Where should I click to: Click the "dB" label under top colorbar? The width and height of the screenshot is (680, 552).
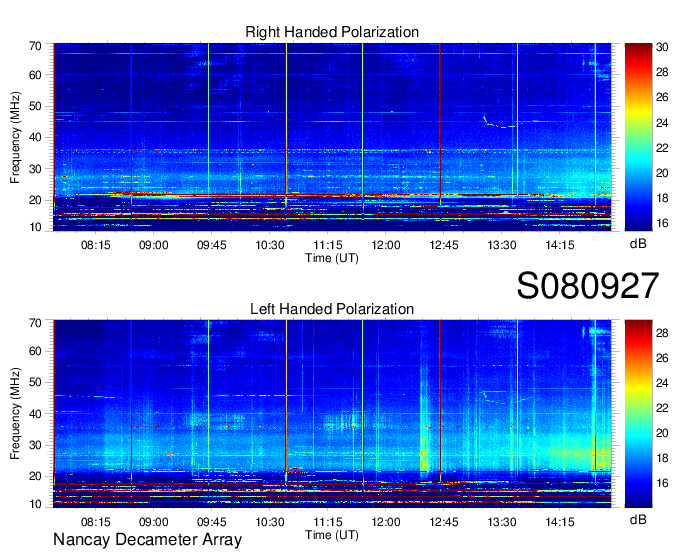coord(638,244)
